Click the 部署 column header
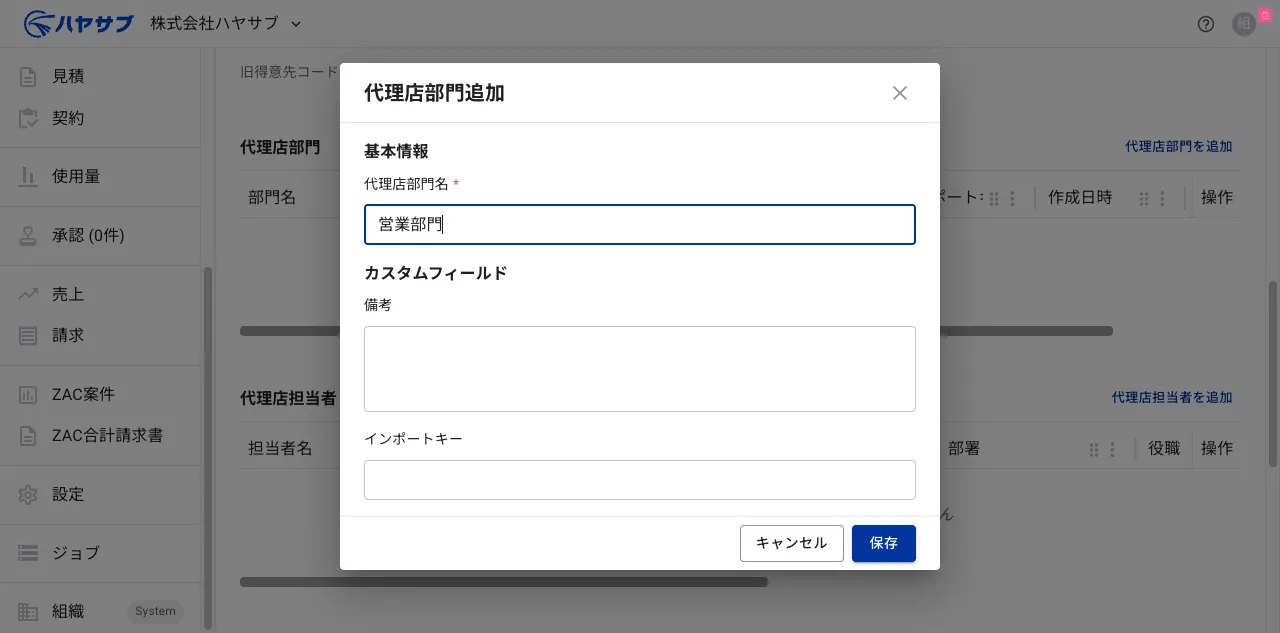Screen dimensions: 1280x633 964,449
